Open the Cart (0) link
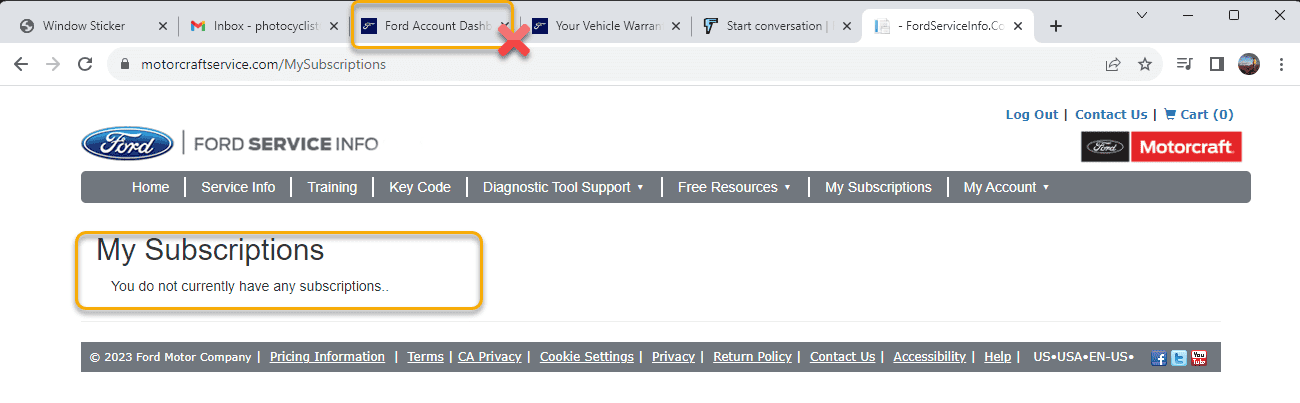Screen dimensions: 1300x403 pyautogui.click(x=1199, y=115)
